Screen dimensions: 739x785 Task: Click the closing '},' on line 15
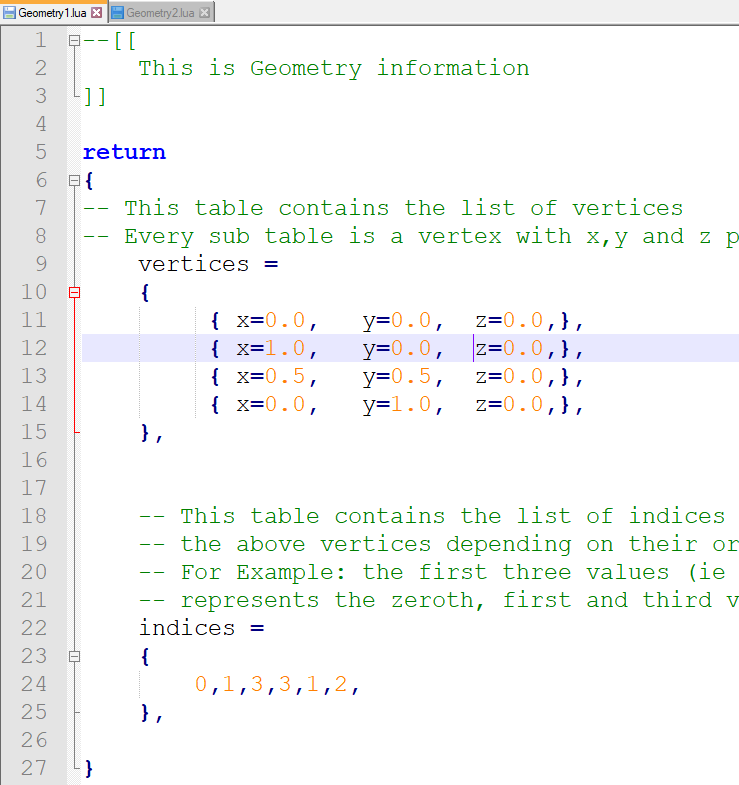pyautogui.click(x=152, y=433)
